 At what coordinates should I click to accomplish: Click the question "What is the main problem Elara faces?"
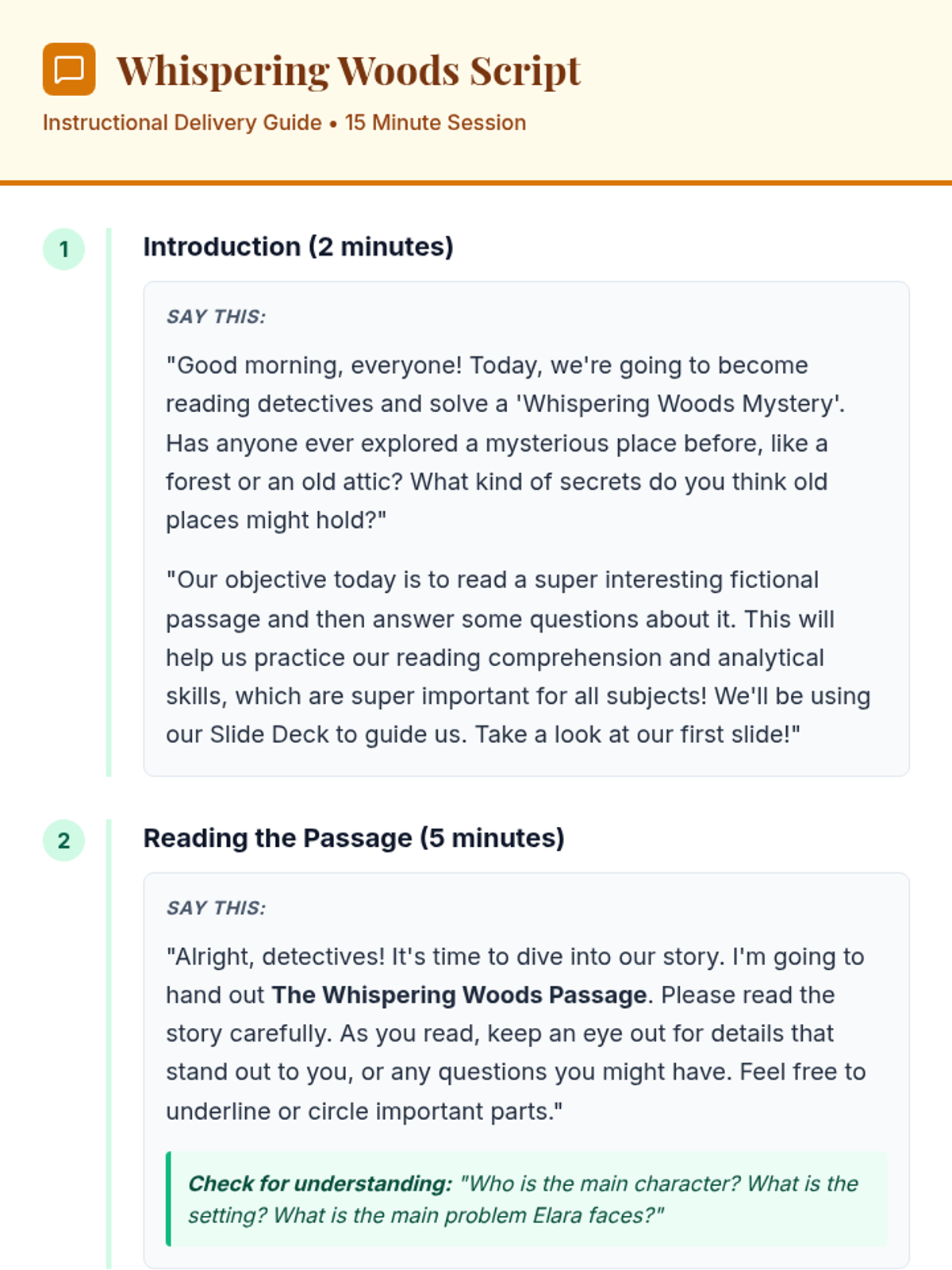tap(468, 1216)
